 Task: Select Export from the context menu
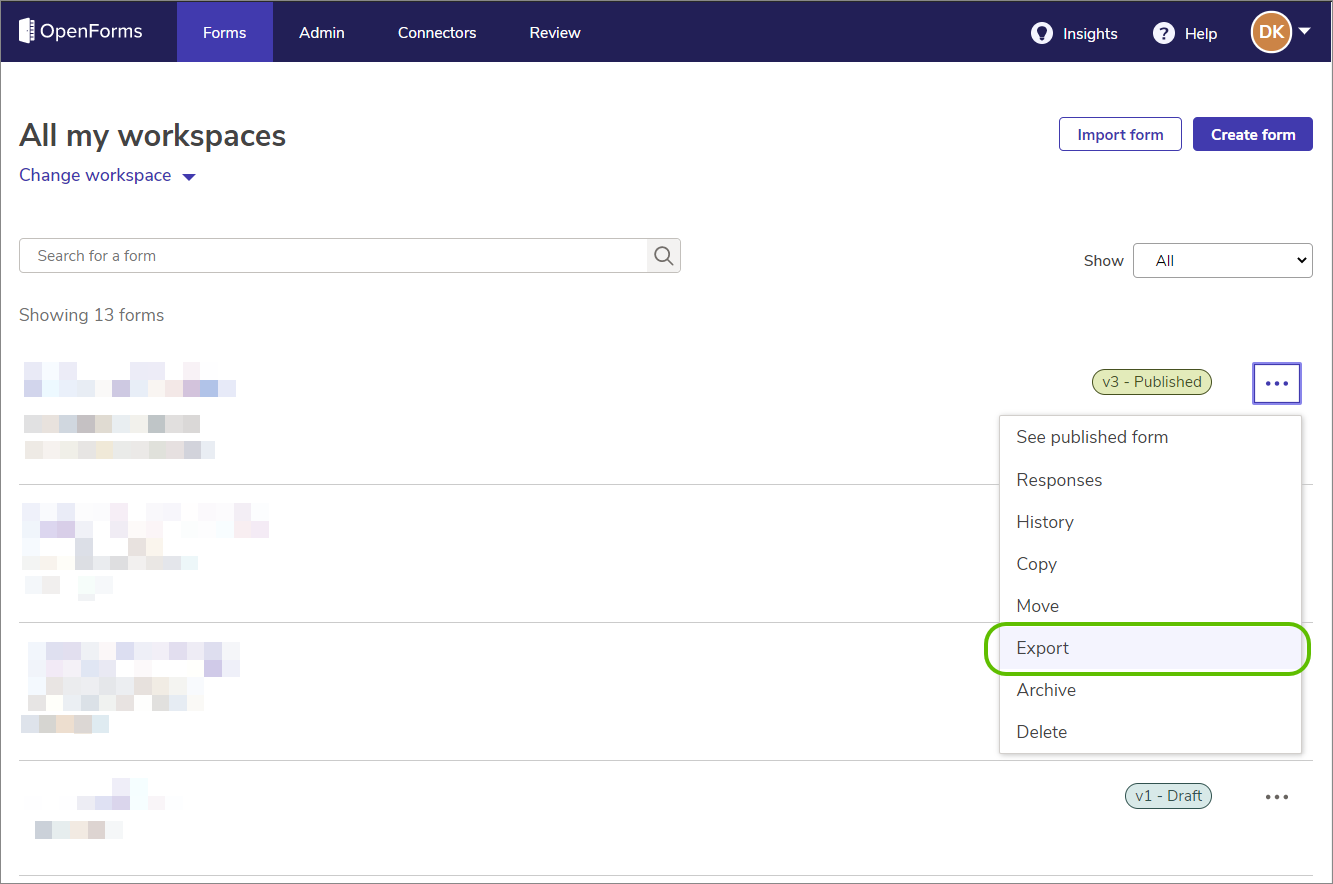pos(1042,648)
